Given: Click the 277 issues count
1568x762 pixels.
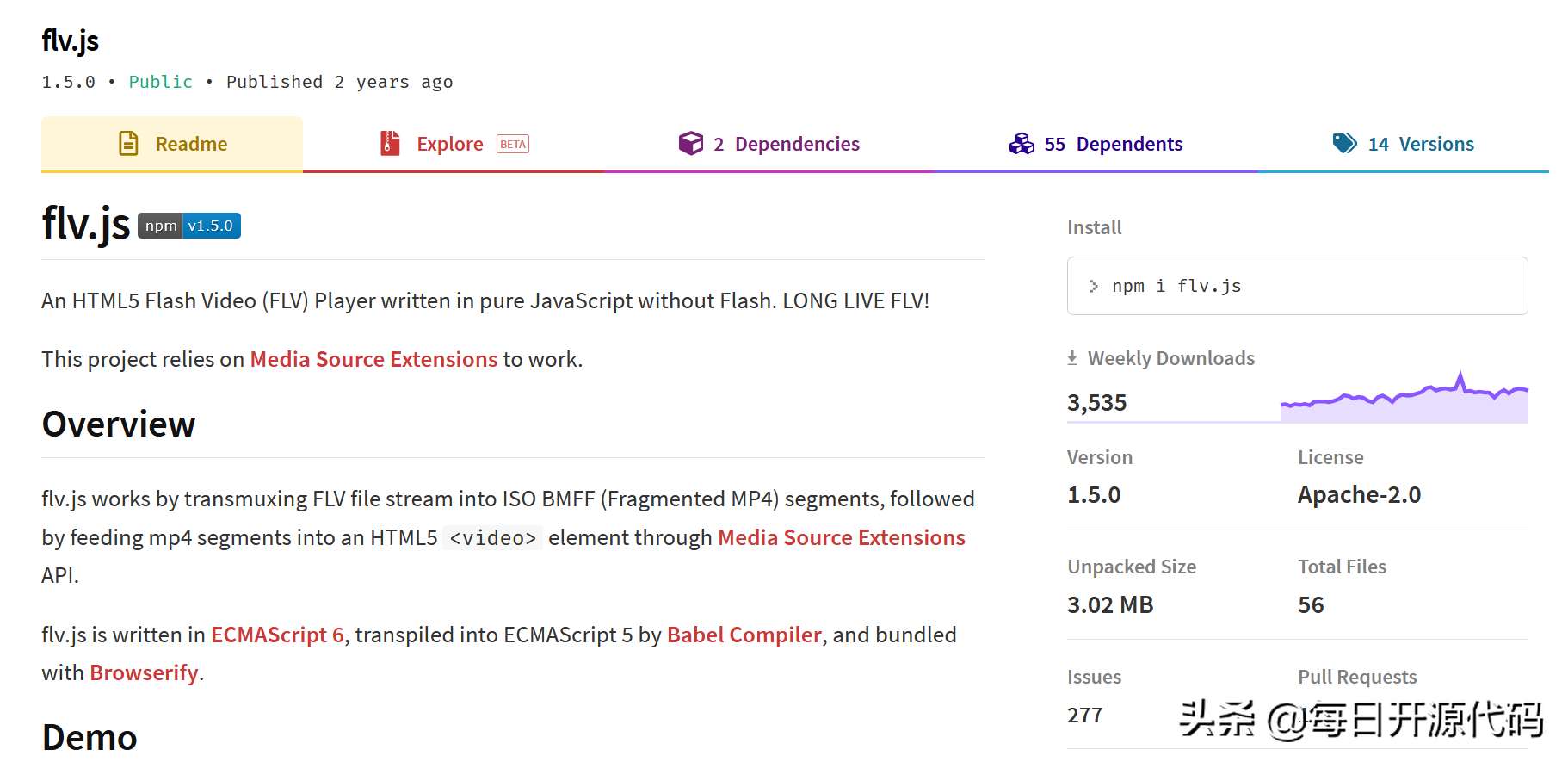Looking at the screenshot, I should (1084, 715).
